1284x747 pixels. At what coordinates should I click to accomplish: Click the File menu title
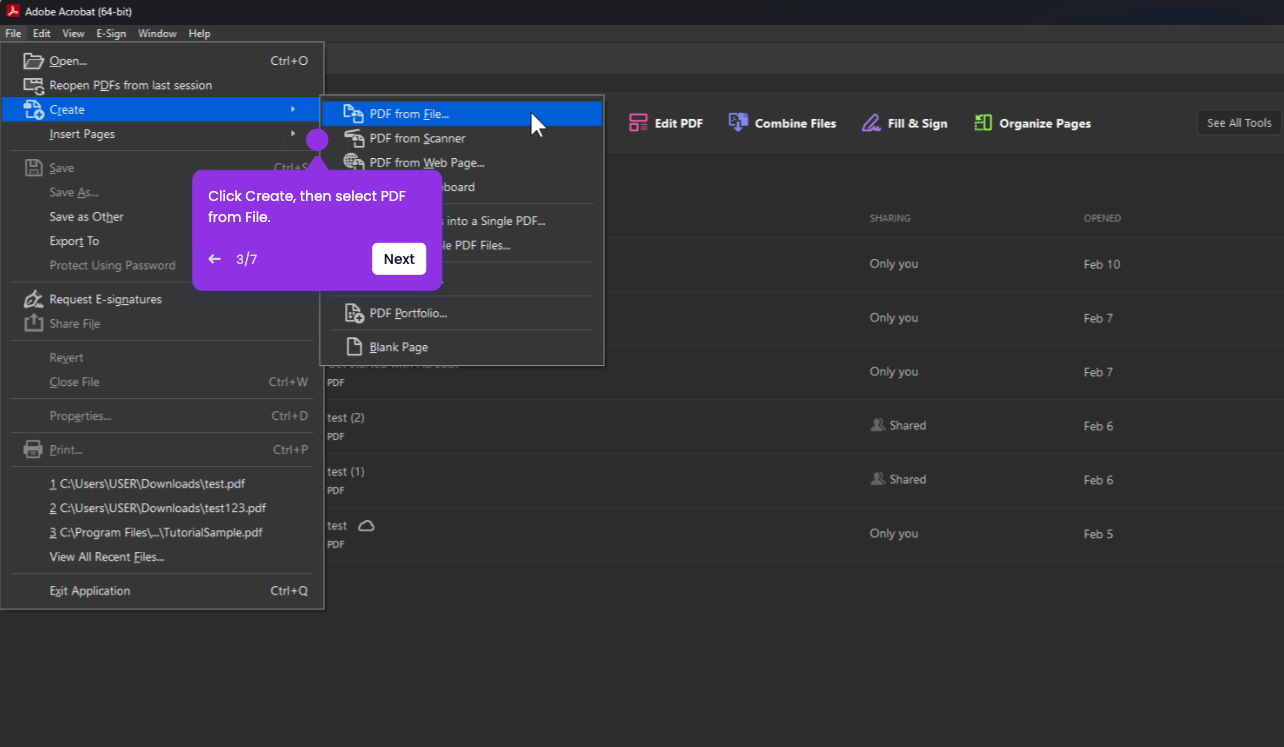coord(13,34)
